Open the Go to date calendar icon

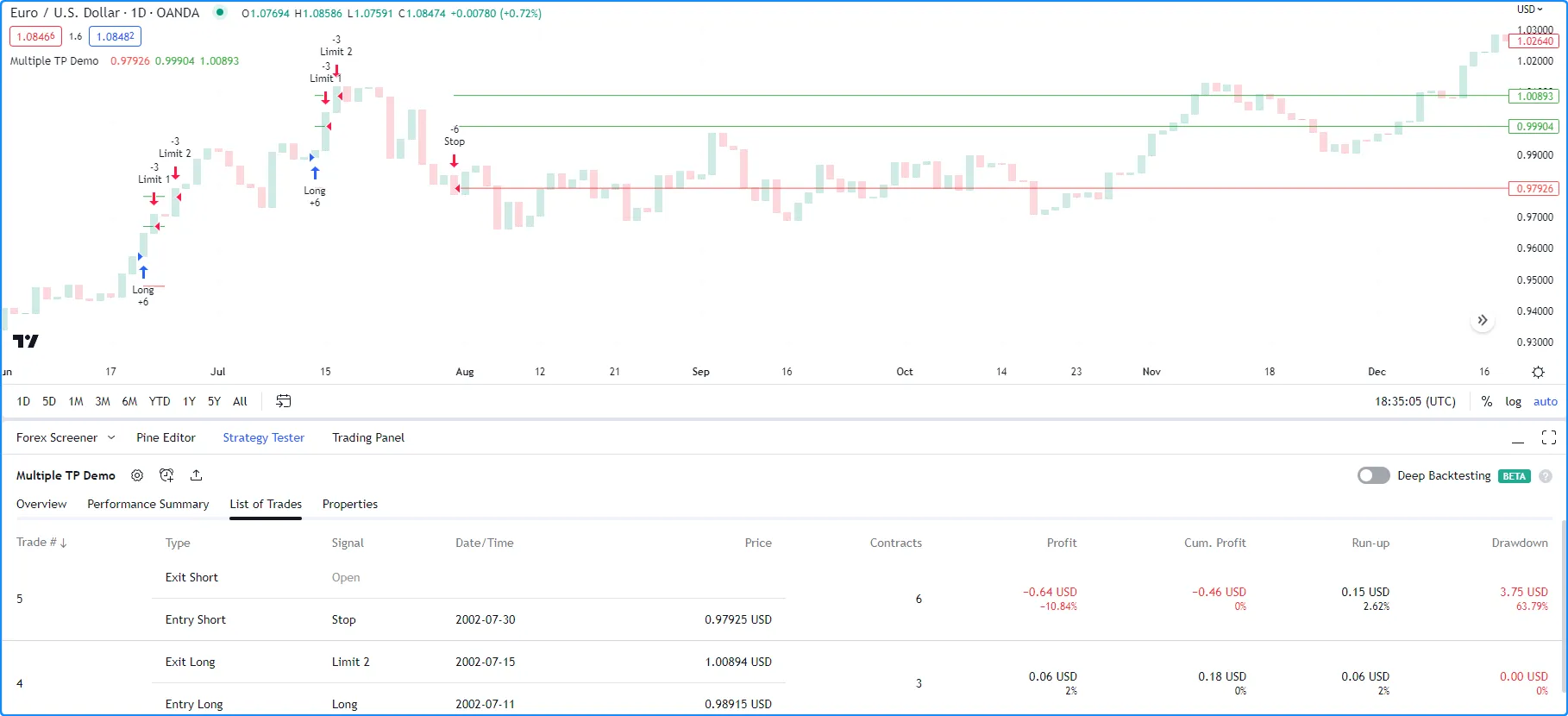point(283,401)
